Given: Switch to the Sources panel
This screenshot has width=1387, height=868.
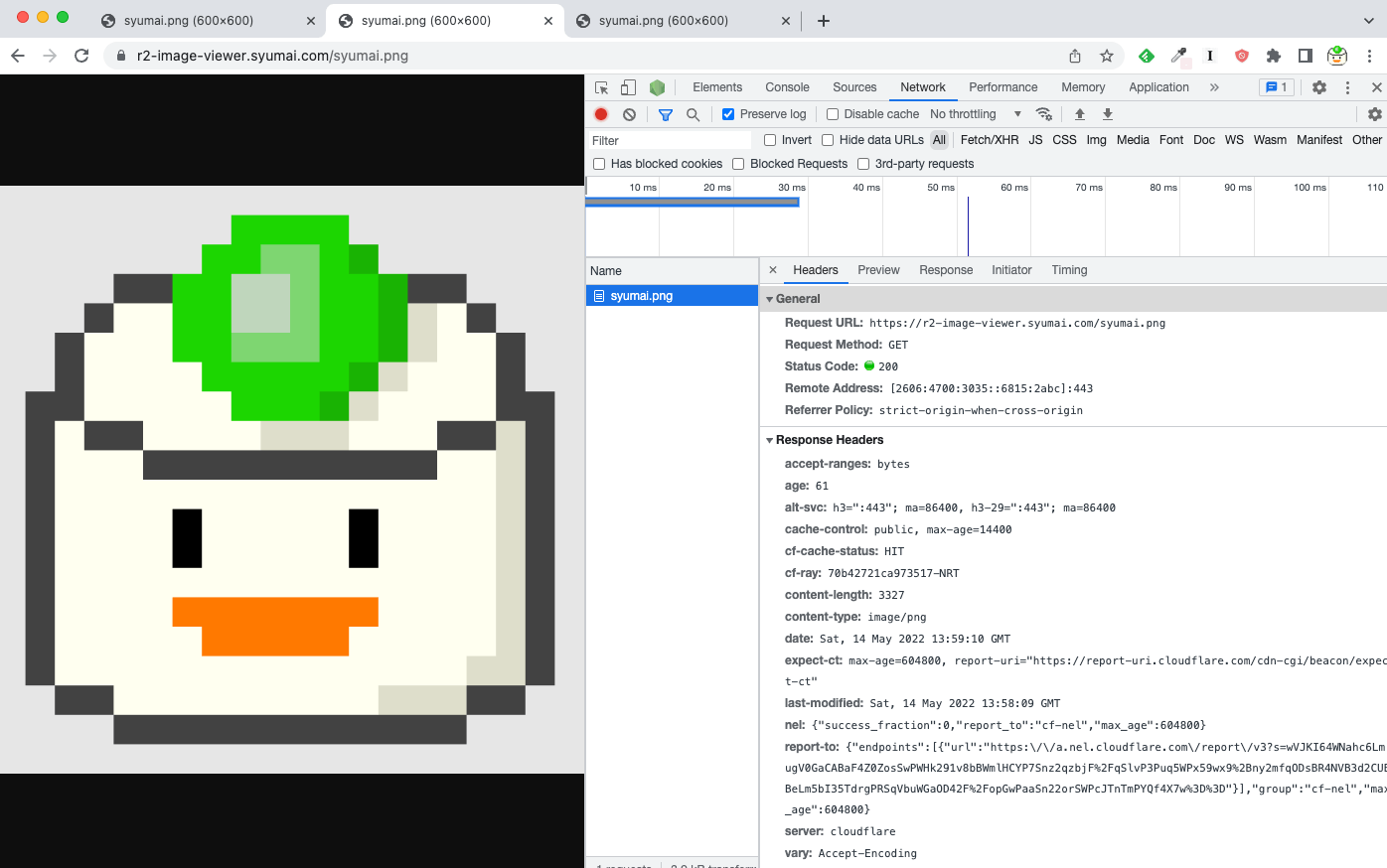Looking at the screenshot, I should pos(854,87).
